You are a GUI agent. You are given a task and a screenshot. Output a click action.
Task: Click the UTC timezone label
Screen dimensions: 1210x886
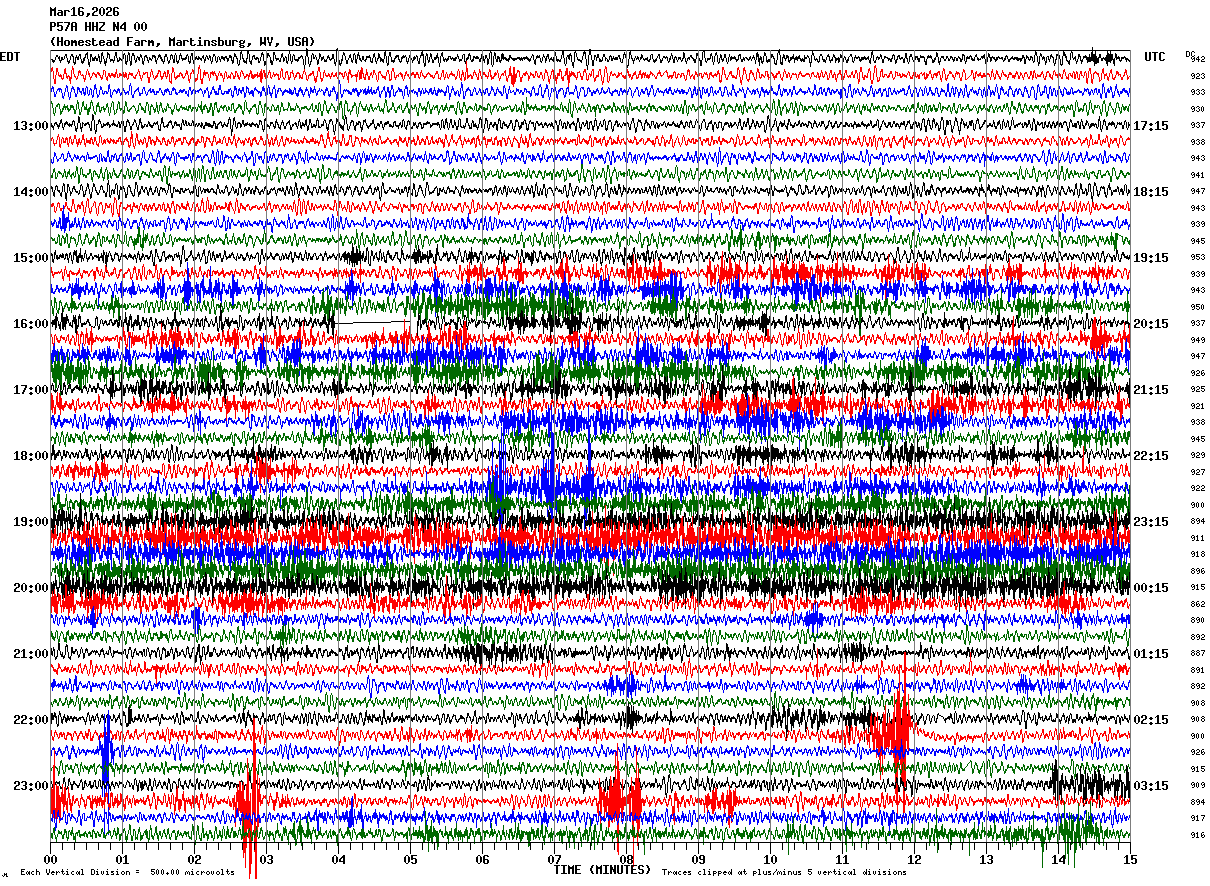(1155, 57)
